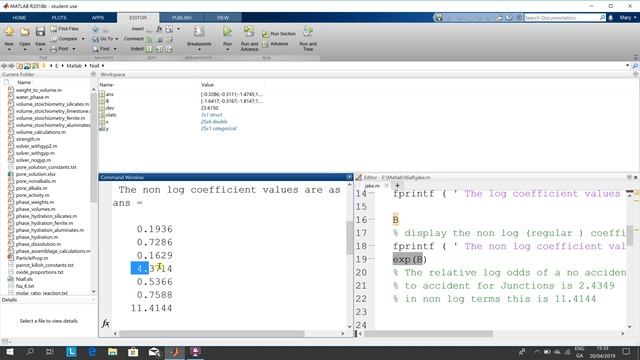Open Microsoft Edge from the taskbar
The height and width of the screenshot is (360, 640).
(92, 351)
